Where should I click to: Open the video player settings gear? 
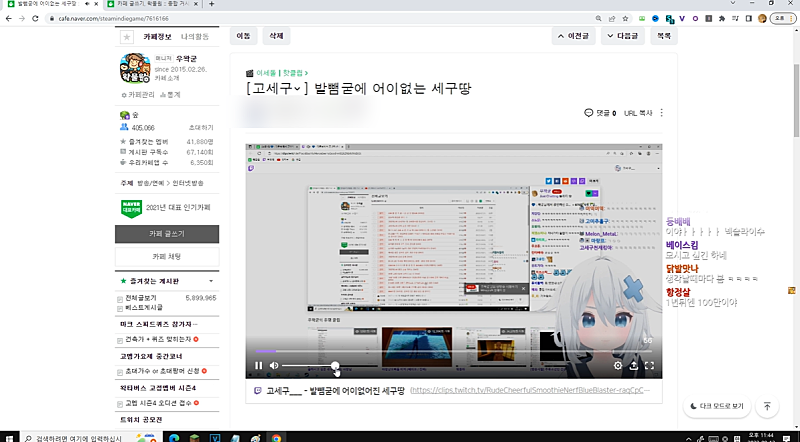coord(618,366)
